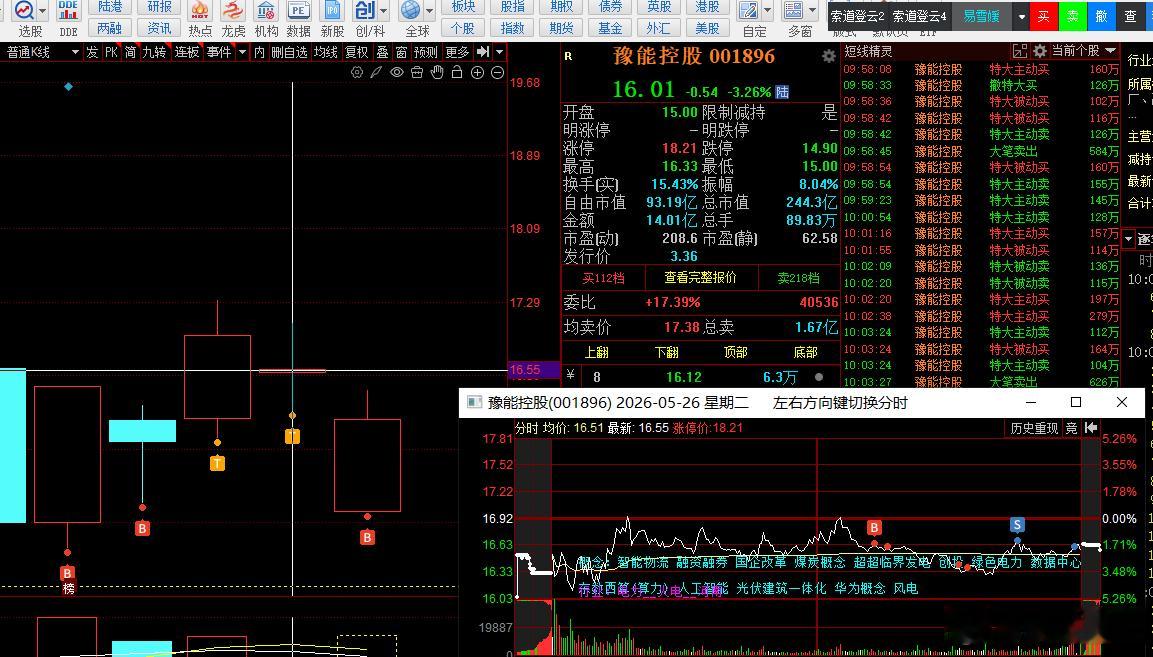Expand the 自定 dropdown arrow
1153x657 pixels.
click(768, 10)
